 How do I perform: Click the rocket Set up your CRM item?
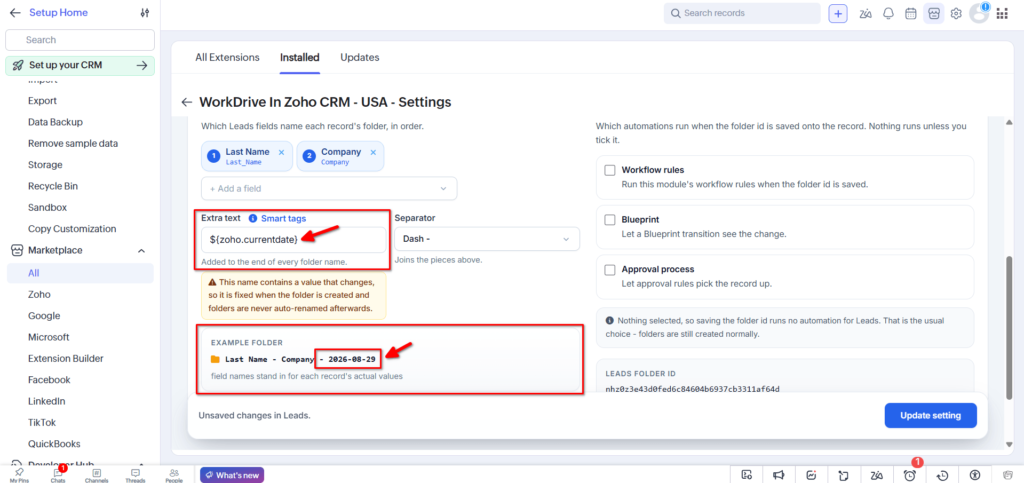pyautogui.click(x=80, y=65)
